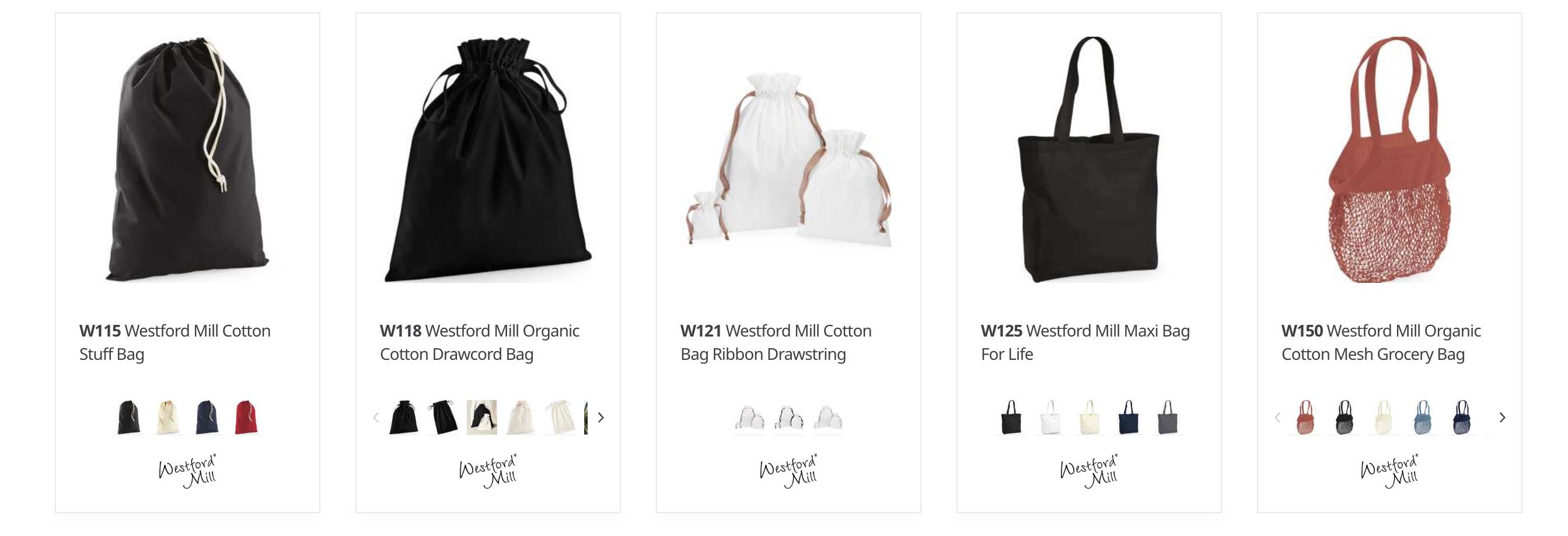Open W115 Westford Mill Cotton Stuff Bag
This screenshot has height=536, width=1568.
pos(175,342)
